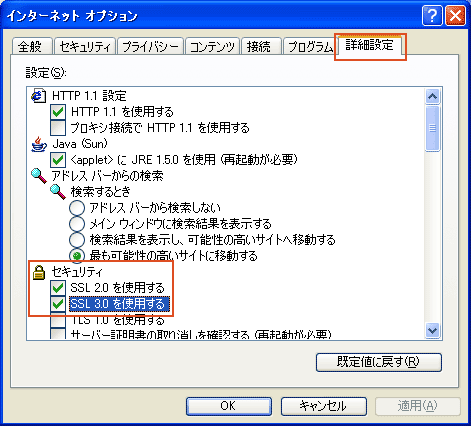Screen dimensions: 471x426
Task: Click the アドレス バーからの検索 magnifier icon
Action: (39, 176)
